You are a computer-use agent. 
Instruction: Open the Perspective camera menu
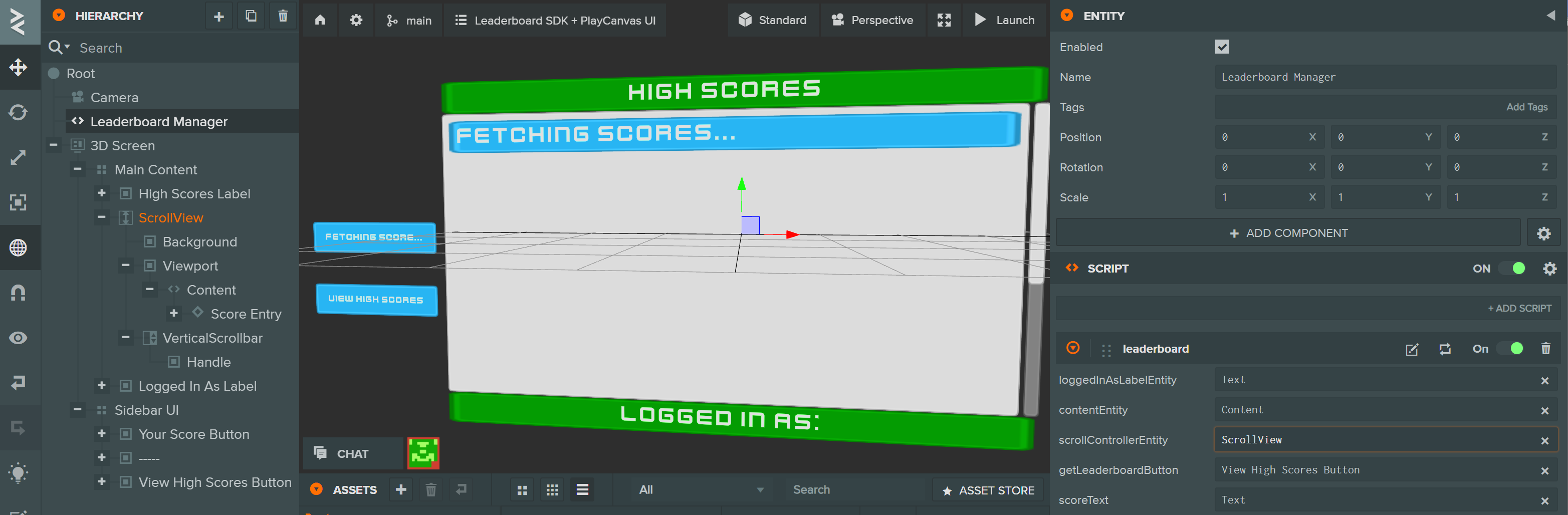872,20
